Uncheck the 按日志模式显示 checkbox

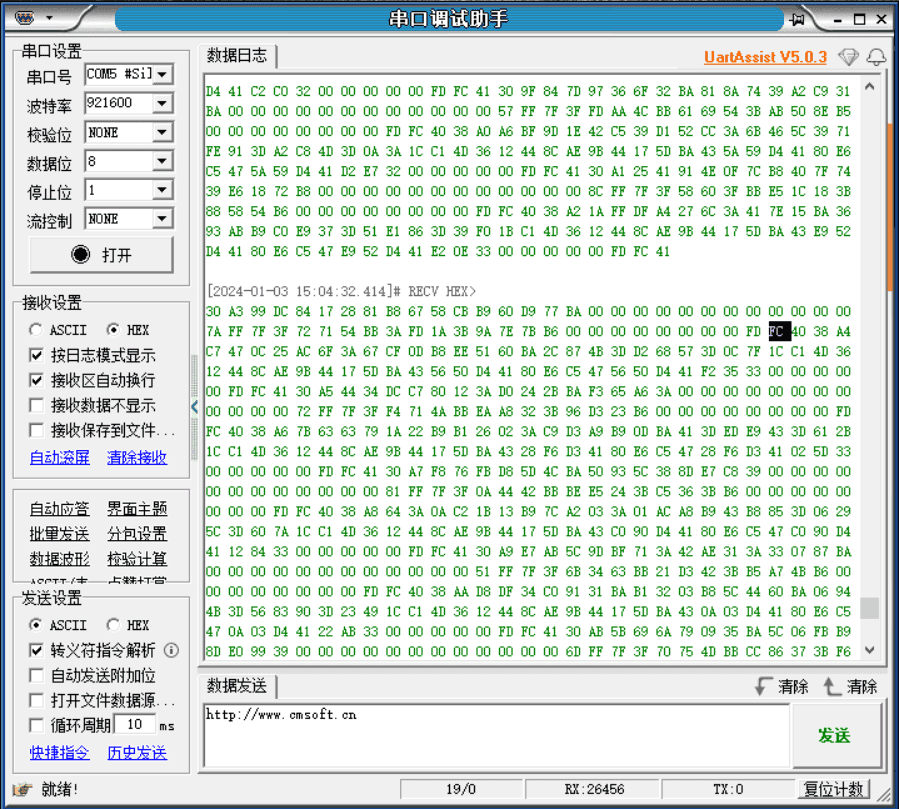click(x=37, y=355)
